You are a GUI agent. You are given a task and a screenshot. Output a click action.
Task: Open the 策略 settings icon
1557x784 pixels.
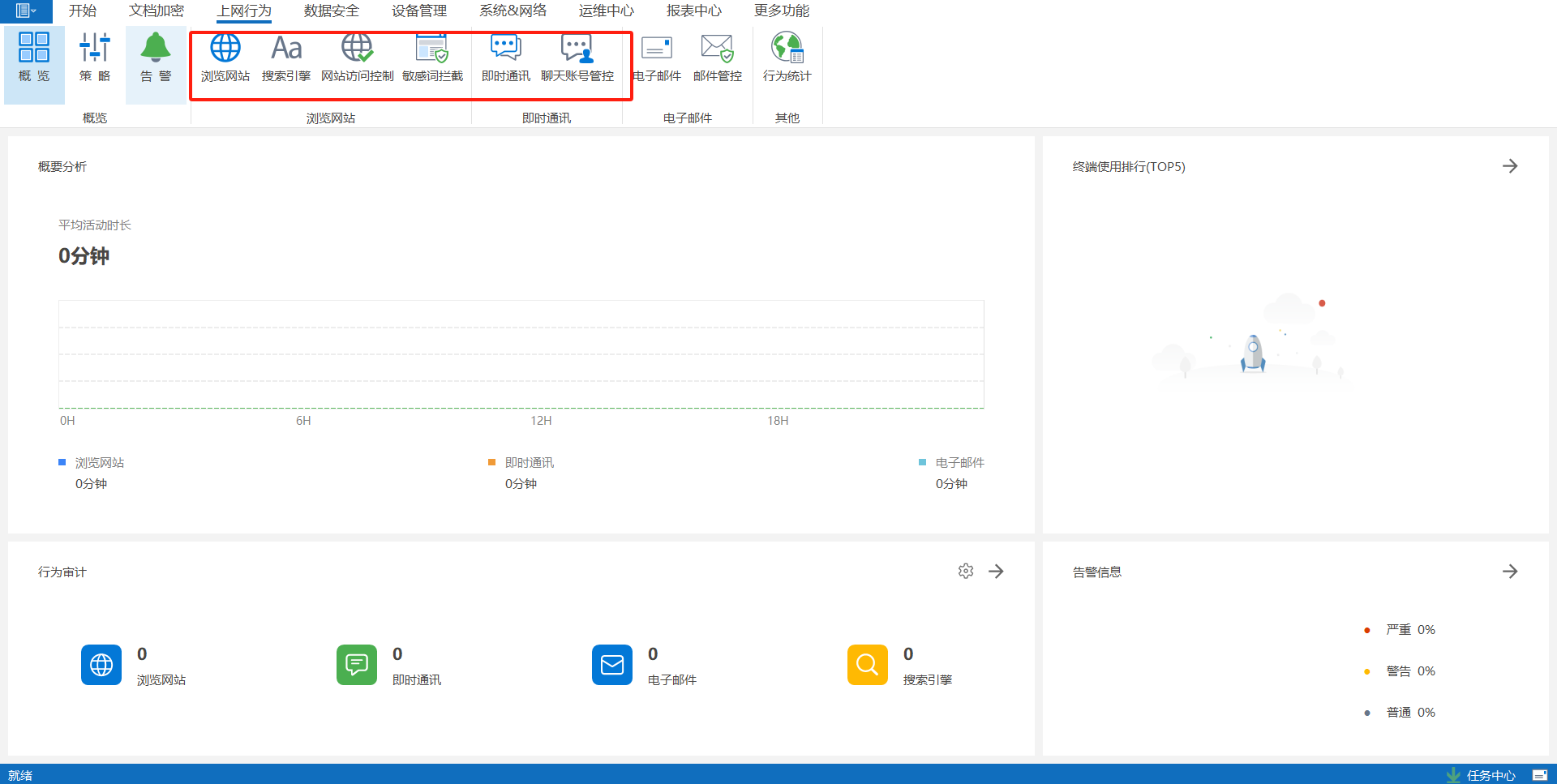tap(95, 57)
